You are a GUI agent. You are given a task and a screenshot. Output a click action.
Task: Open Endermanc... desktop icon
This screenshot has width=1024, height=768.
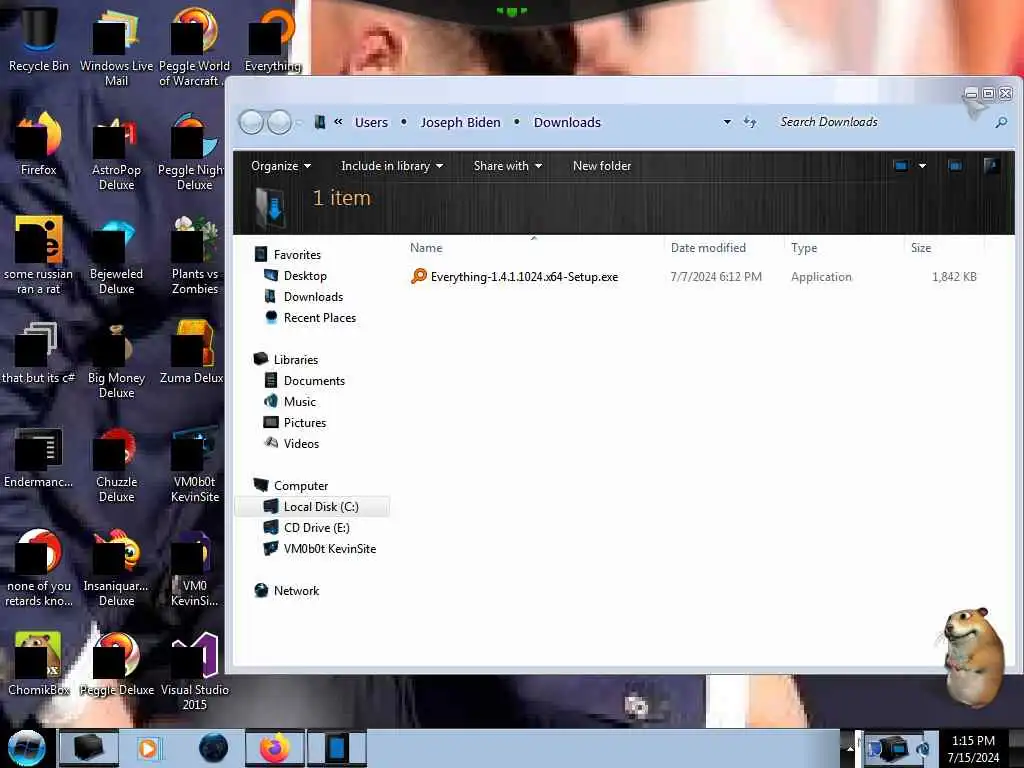[x=39, y=457]
